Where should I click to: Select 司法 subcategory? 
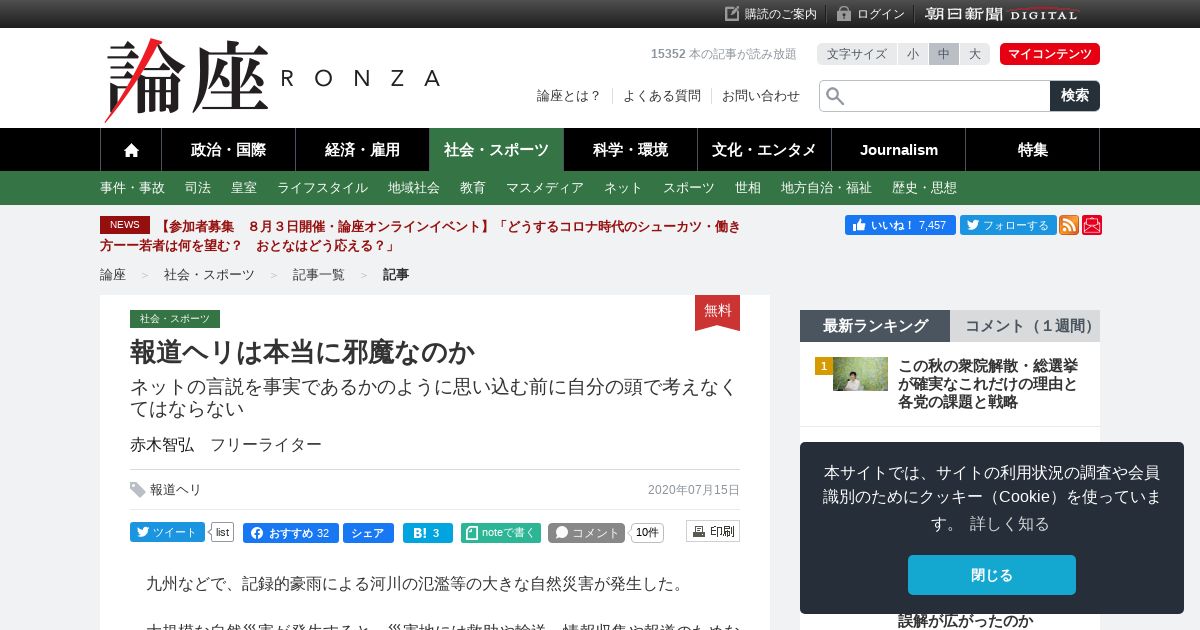pos(198,188)
